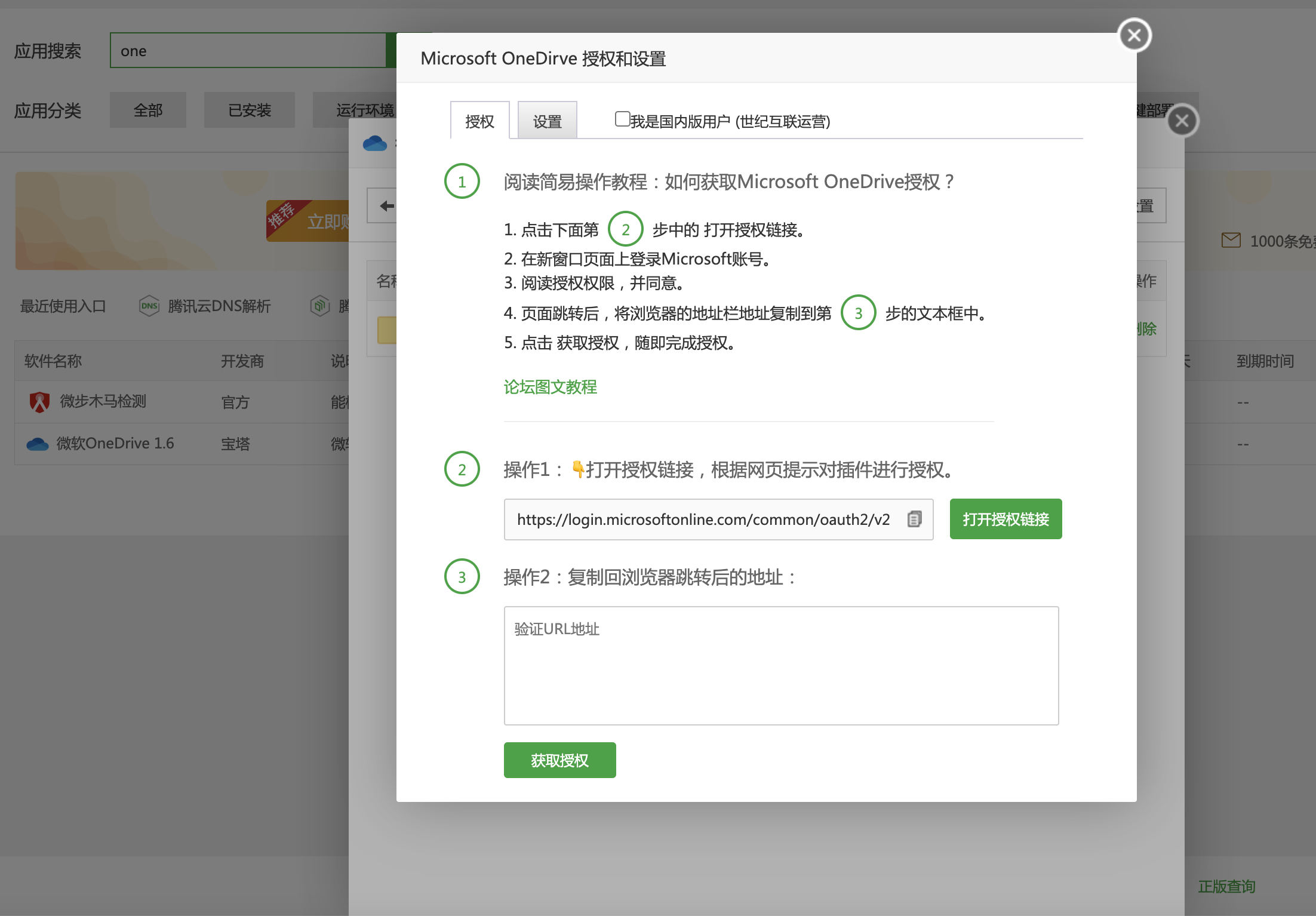Click 到期时间 column header
The image size is (1316, 916).
point(1265,361)
